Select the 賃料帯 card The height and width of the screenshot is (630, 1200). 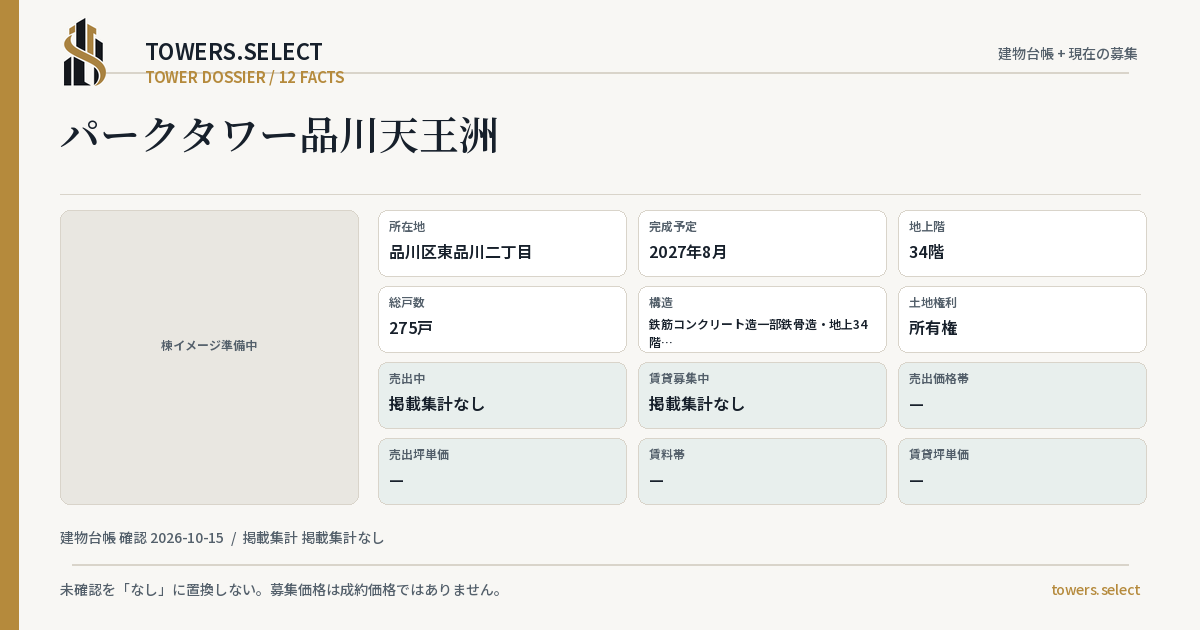coord(762,471)
